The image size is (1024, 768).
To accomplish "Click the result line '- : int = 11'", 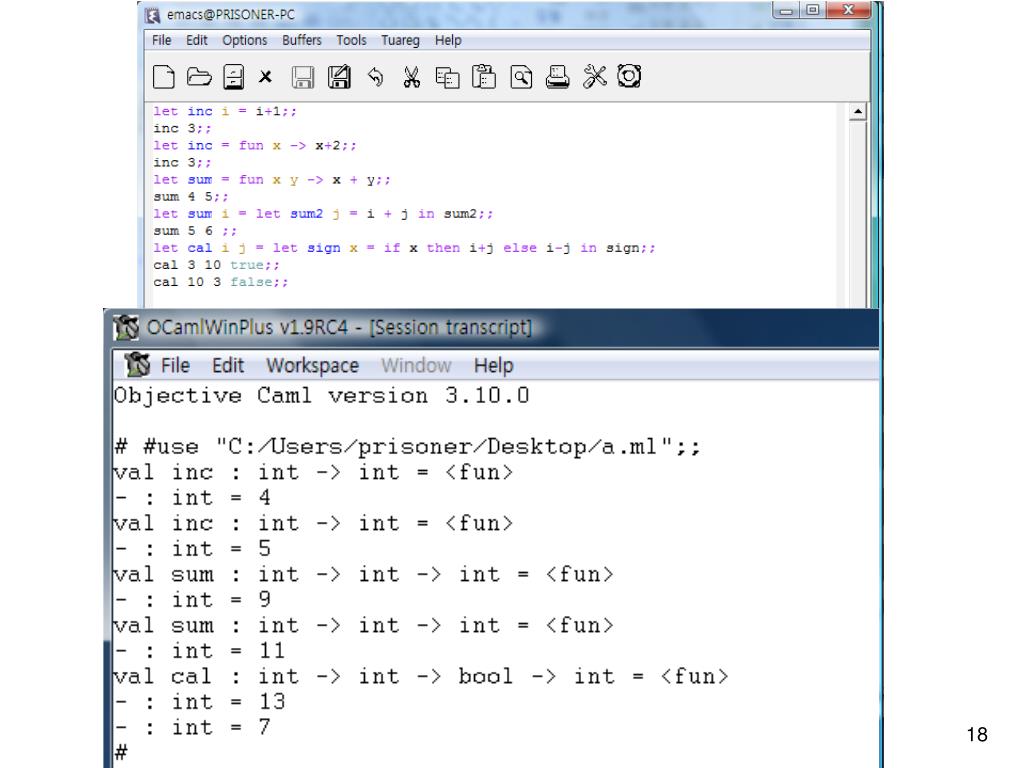I will (200, 651).
